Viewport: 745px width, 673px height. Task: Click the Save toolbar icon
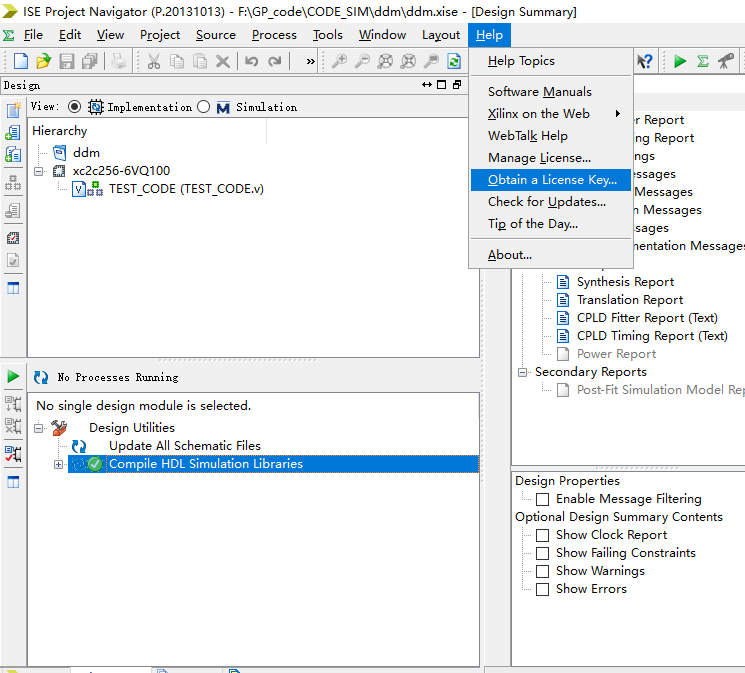coord(67,61)
